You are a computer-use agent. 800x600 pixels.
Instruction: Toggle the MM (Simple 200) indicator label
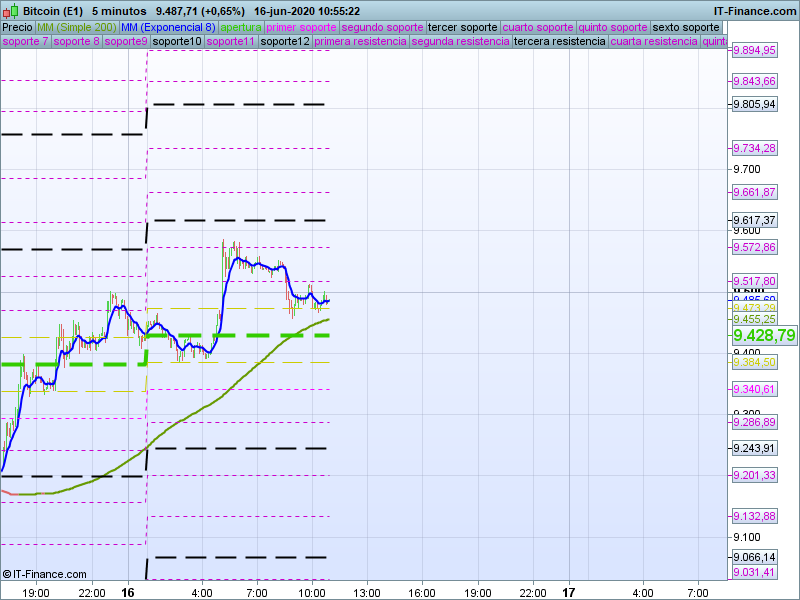point(76,27)
